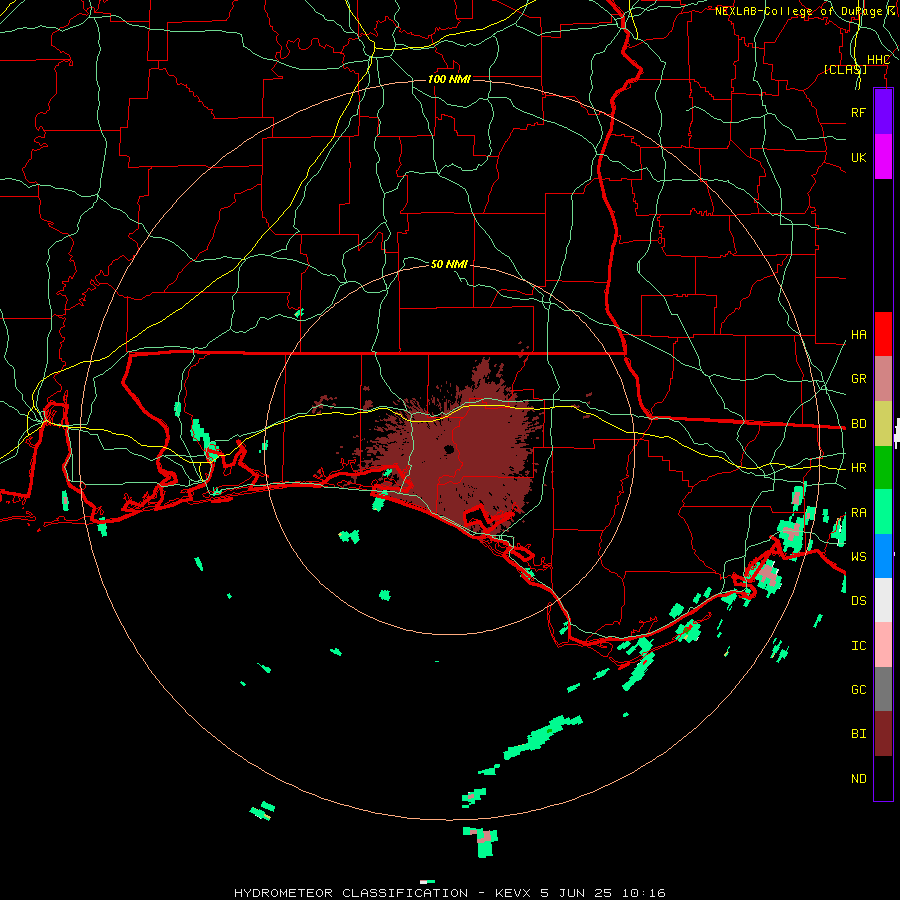Click the brown BI legend swatch
This screenshot has width=900, height=900.
coord(883,734)
